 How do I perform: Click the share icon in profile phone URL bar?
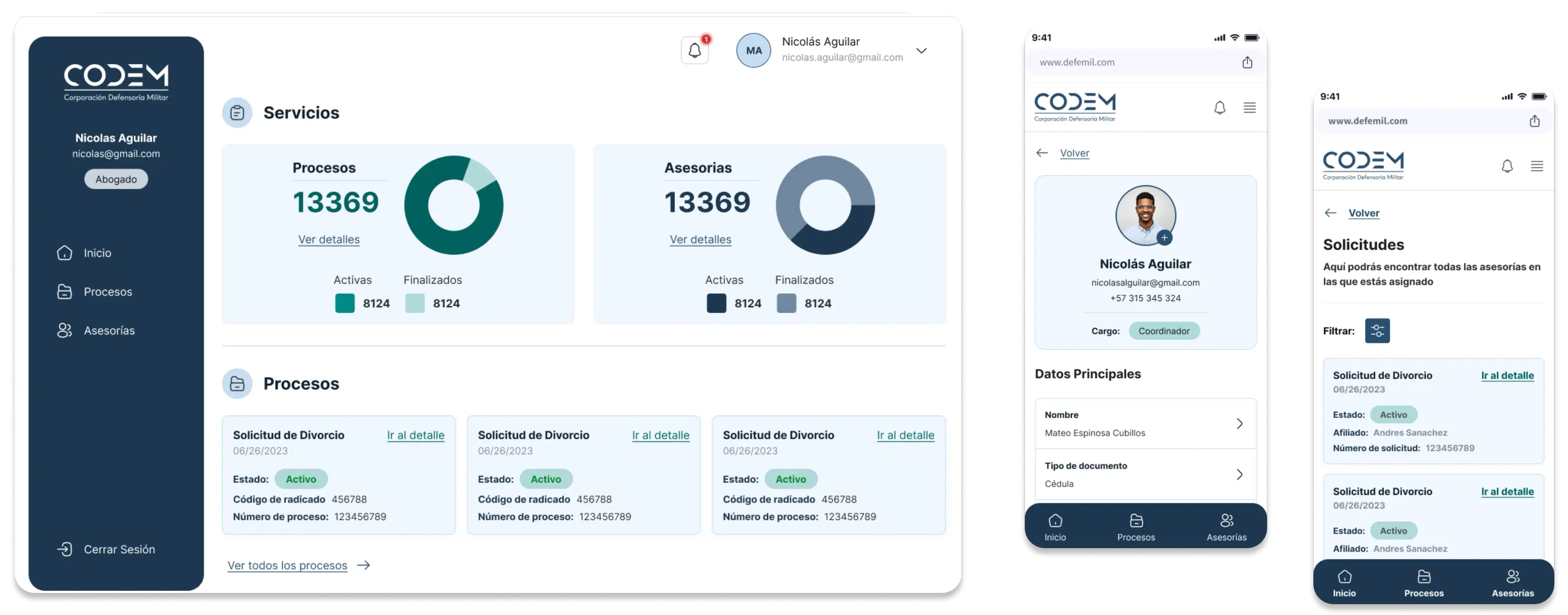1247,62
